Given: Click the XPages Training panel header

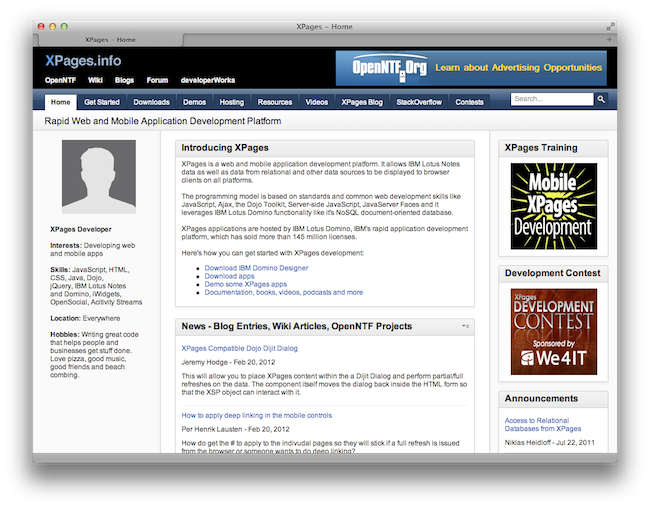Looking at the screenshot, I should (553, 148).
